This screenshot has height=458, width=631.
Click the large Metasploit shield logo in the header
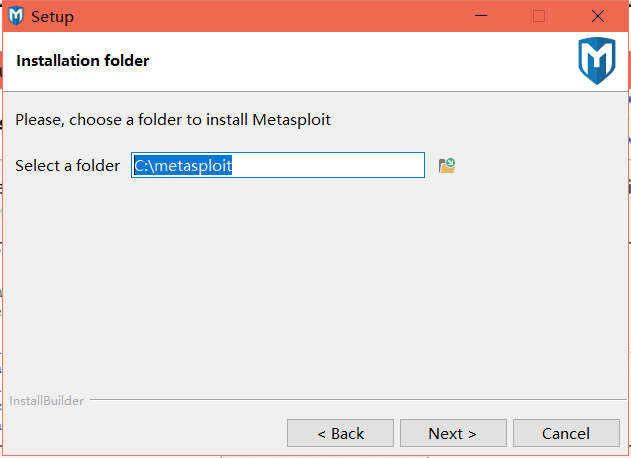point(597,61)
